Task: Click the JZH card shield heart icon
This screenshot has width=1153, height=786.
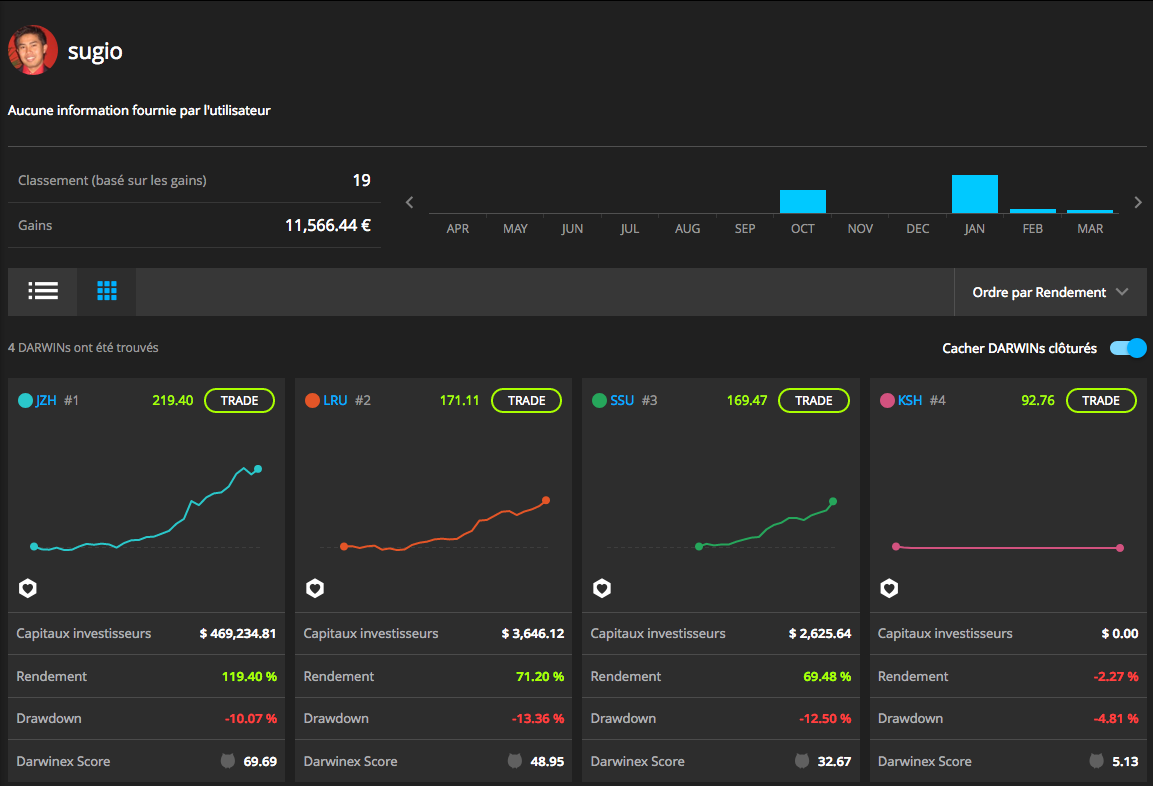Action: click(28, 588)
